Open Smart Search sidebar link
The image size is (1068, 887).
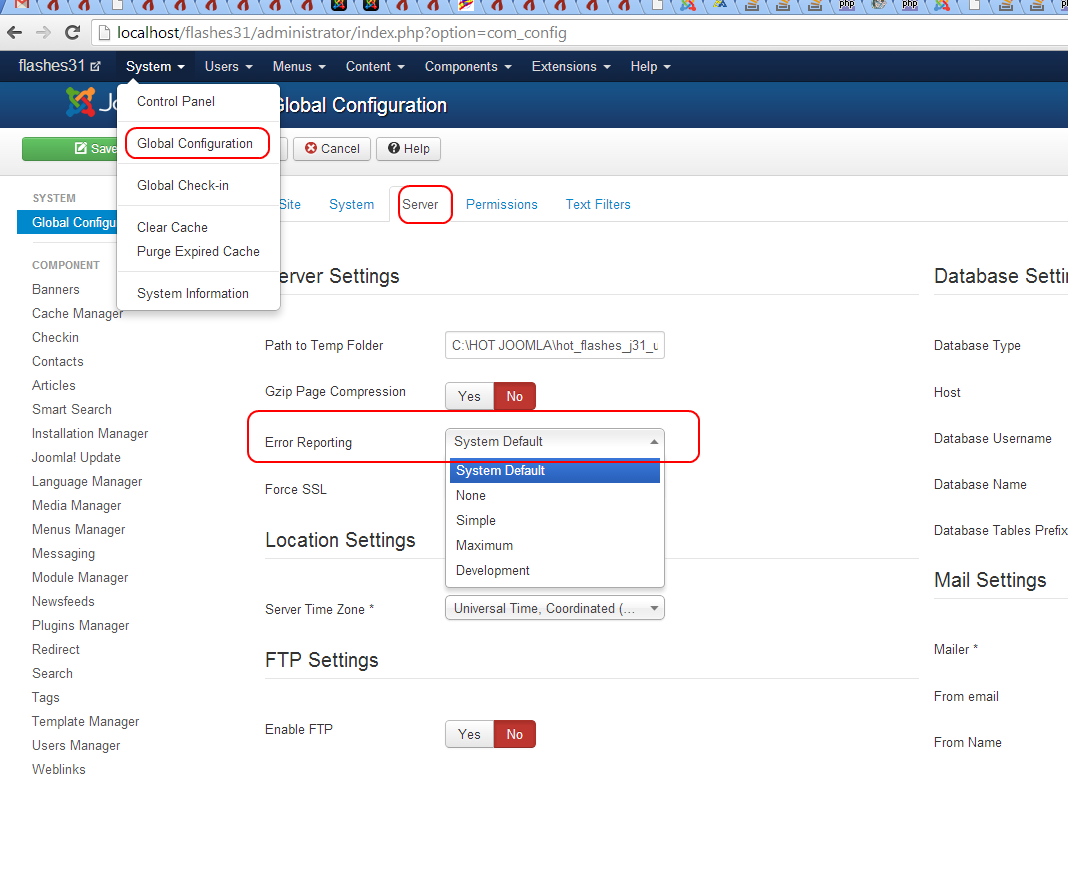click(x=72, y=409)
